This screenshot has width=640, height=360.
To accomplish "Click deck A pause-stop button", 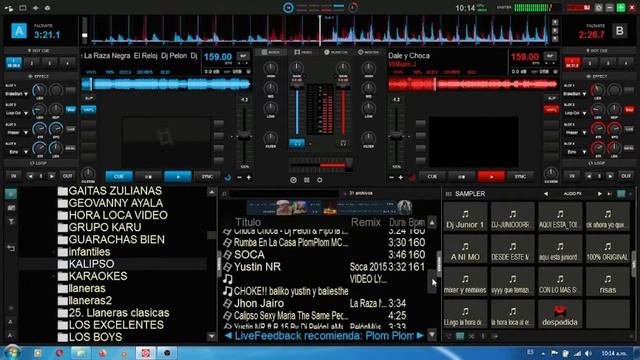I will pos(148,177).
